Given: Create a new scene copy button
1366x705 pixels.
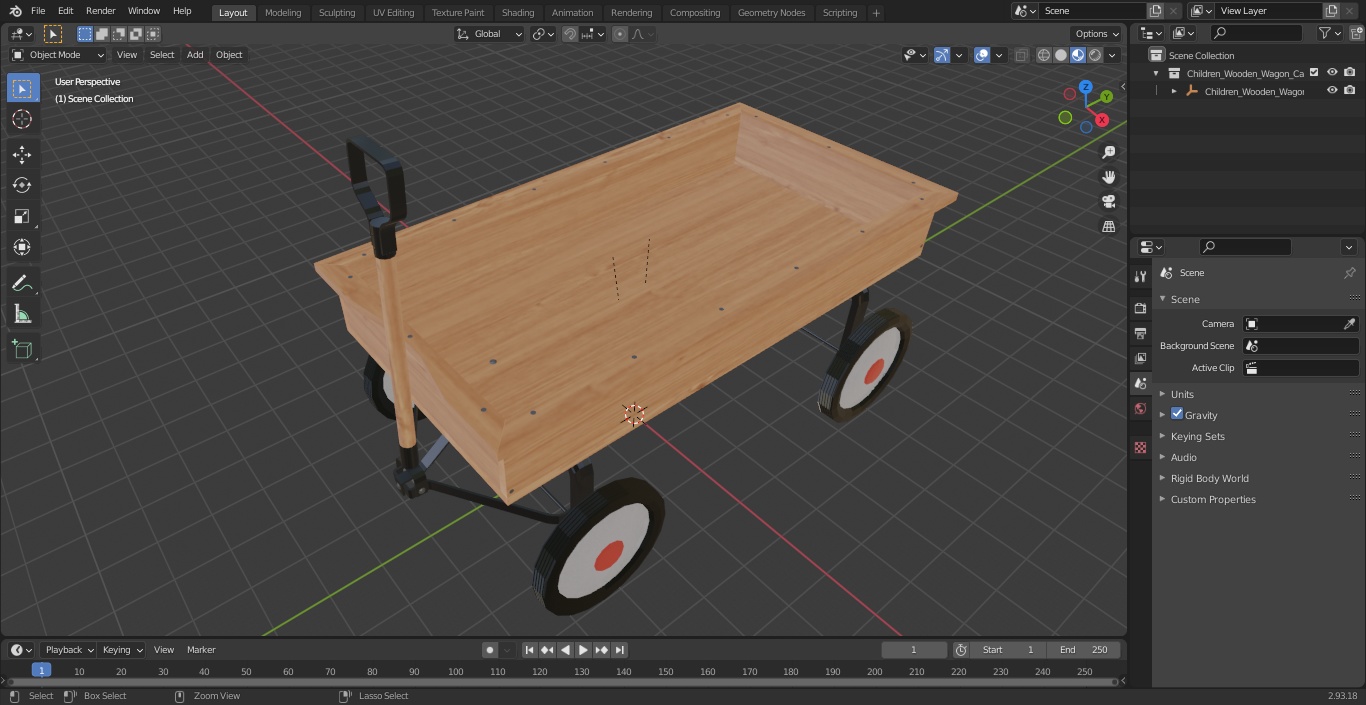Looking at the screenshot, I should (1155, 11).
